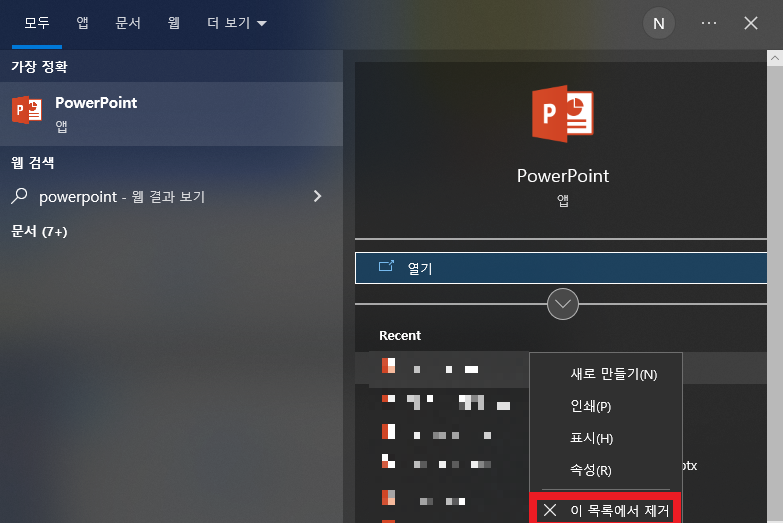This screenshot has width=783, height=523.
Task: Click the 가장 정확 heading
Action: tap(39, 66)
